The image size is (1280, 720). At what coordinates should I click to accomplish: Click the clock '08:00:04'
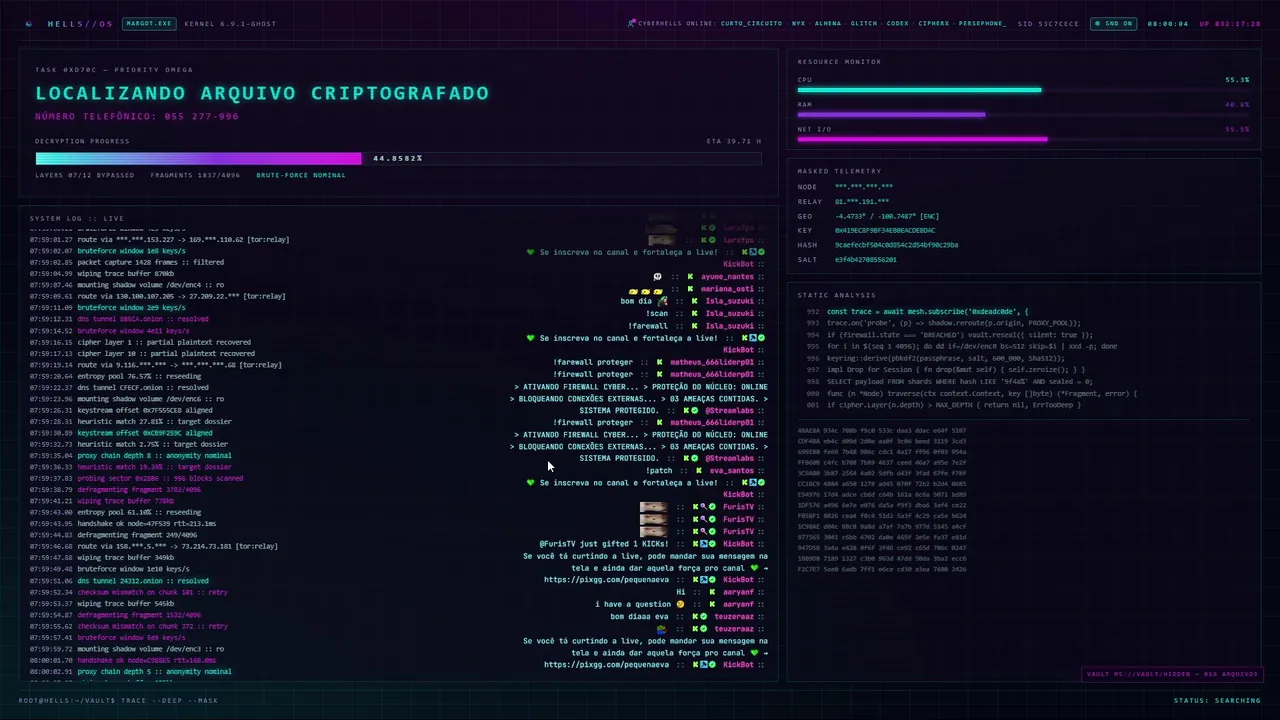pyautogui.click(x=1167, y=23)
